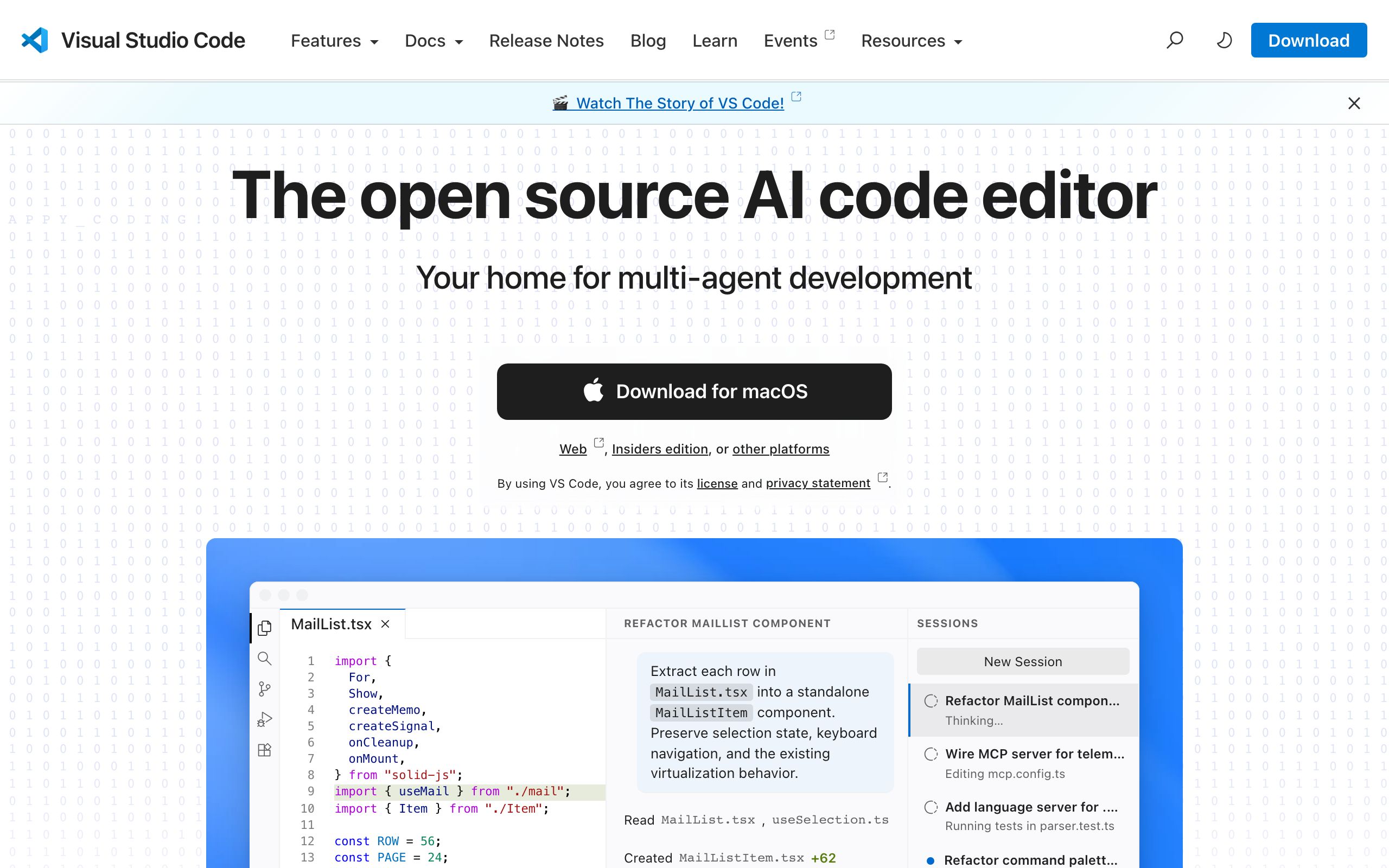Click code line 9 importing useMail
The width and height of the screenshot is (1389, 868).
click(453, 791)
